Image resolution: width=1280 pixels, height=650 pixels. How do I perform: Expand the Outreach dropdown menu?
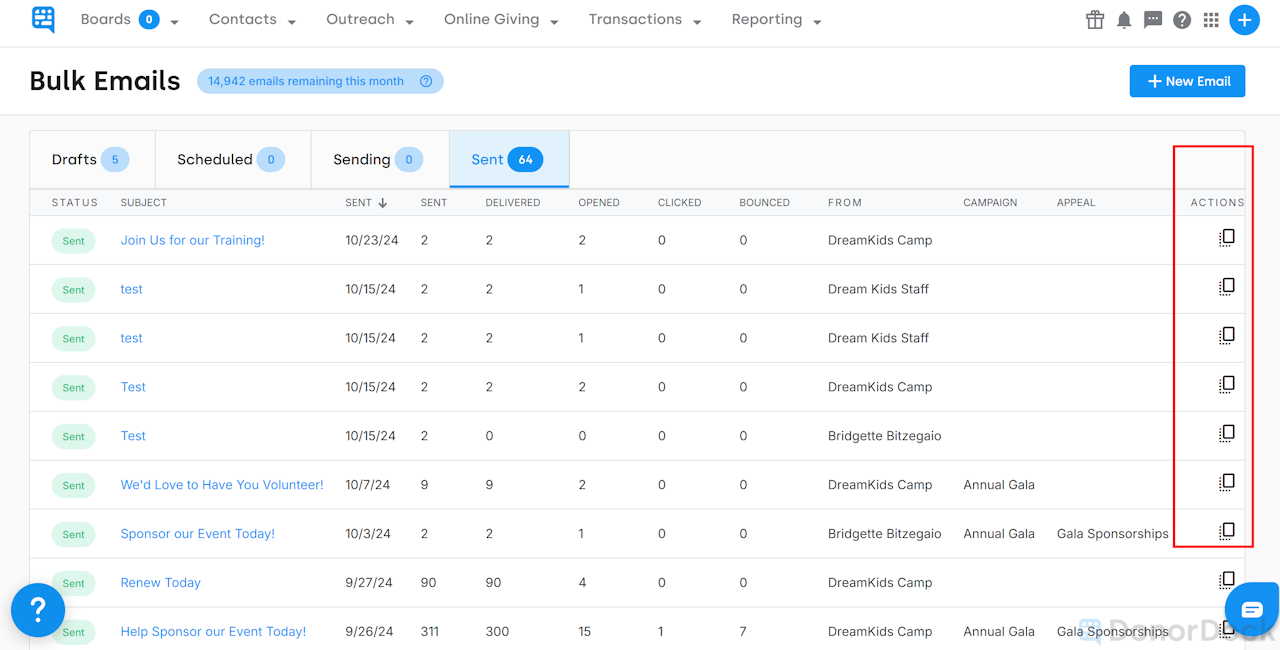(x=370, y=20)
